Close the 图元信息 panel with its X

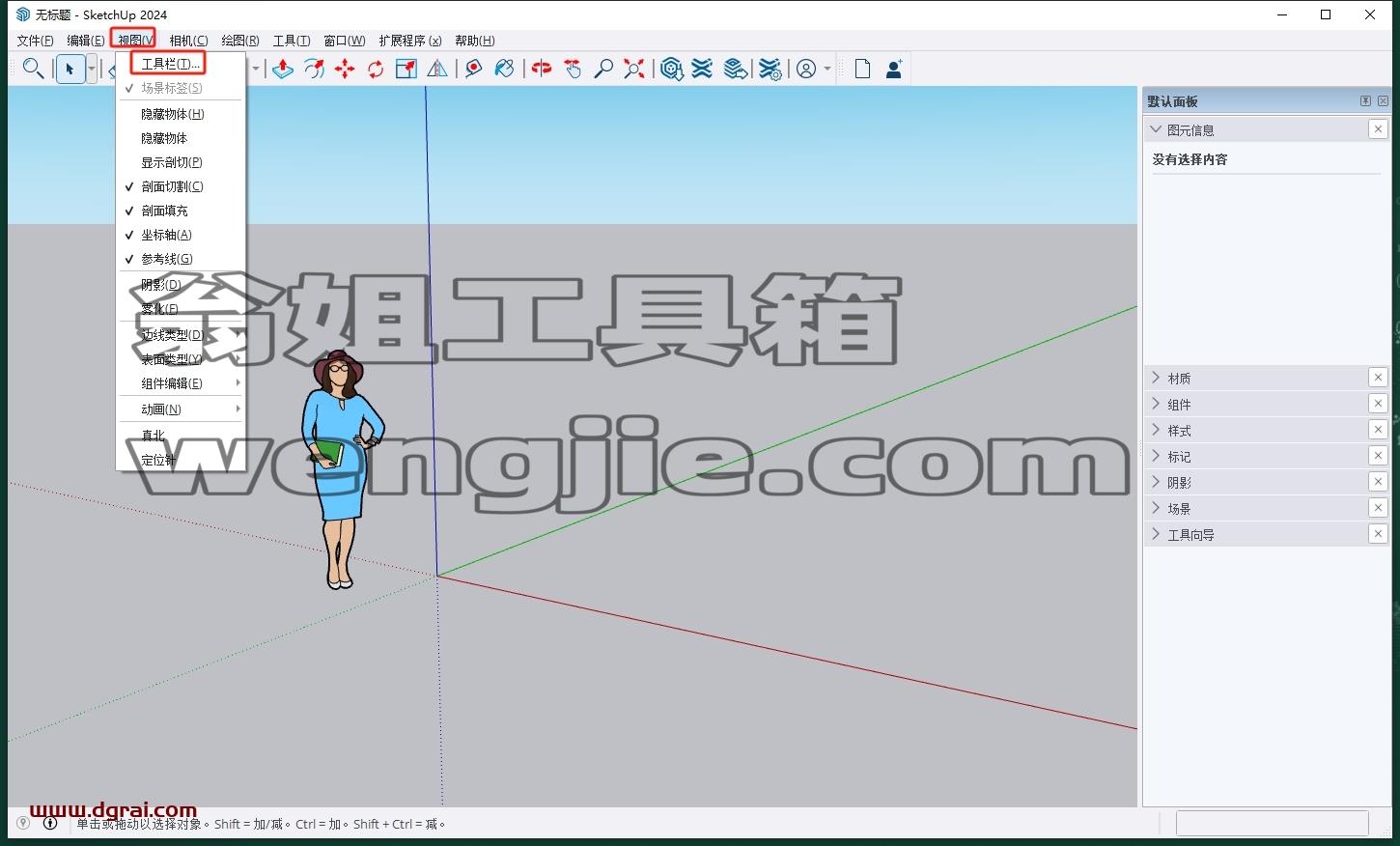(x=1378, y=129)
